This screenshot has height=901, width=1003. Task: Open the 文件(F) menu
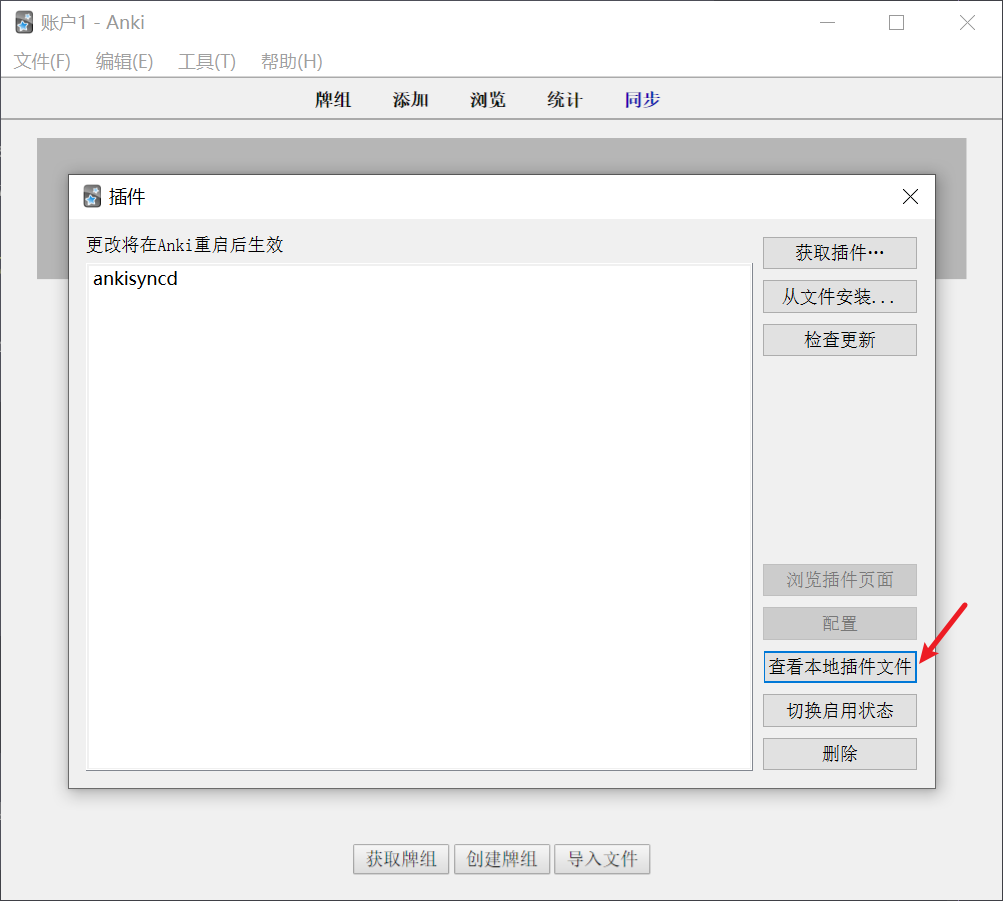42,62
